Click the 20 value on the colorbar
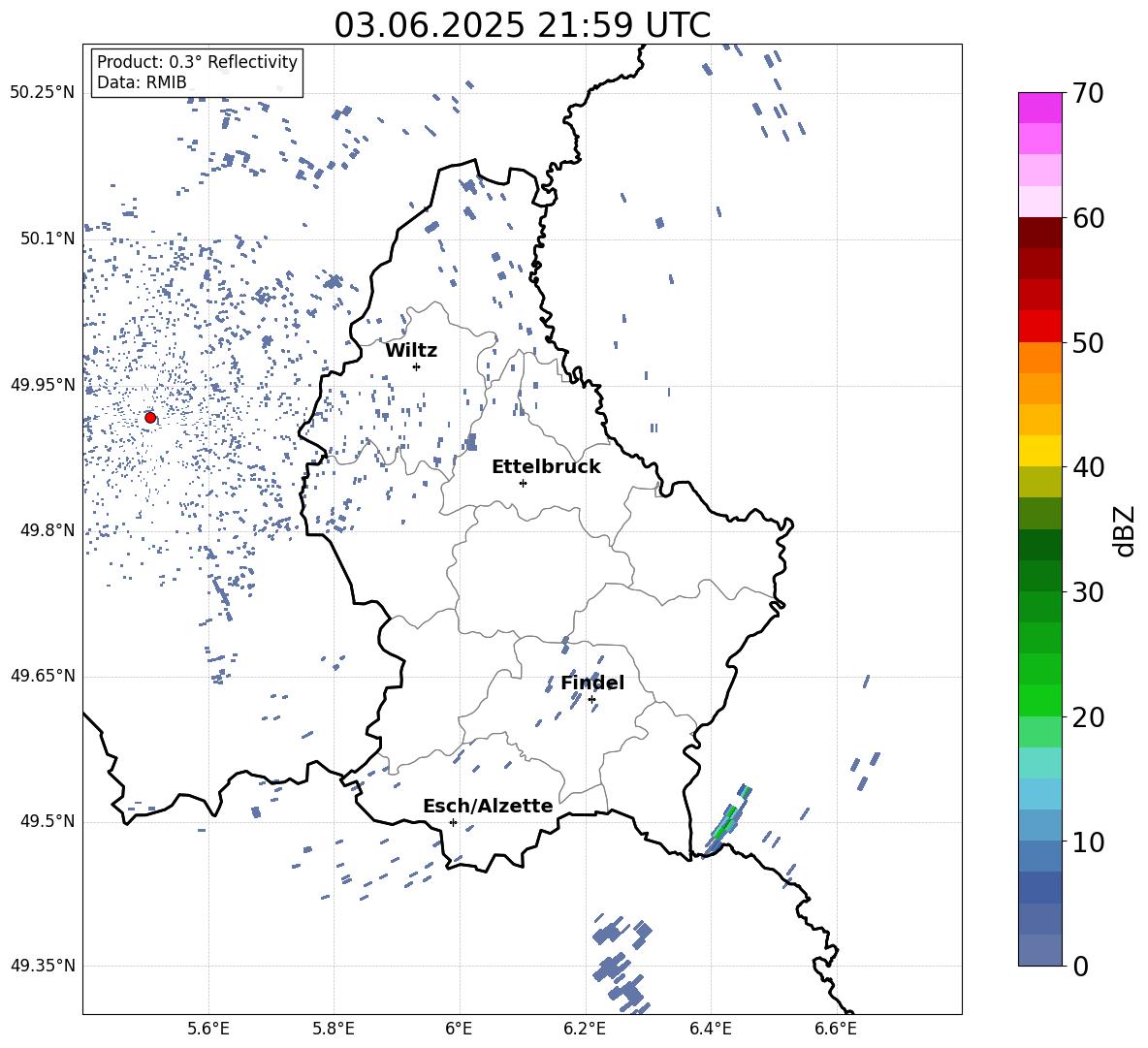1148x1048 pixels. click(1088, 717)
